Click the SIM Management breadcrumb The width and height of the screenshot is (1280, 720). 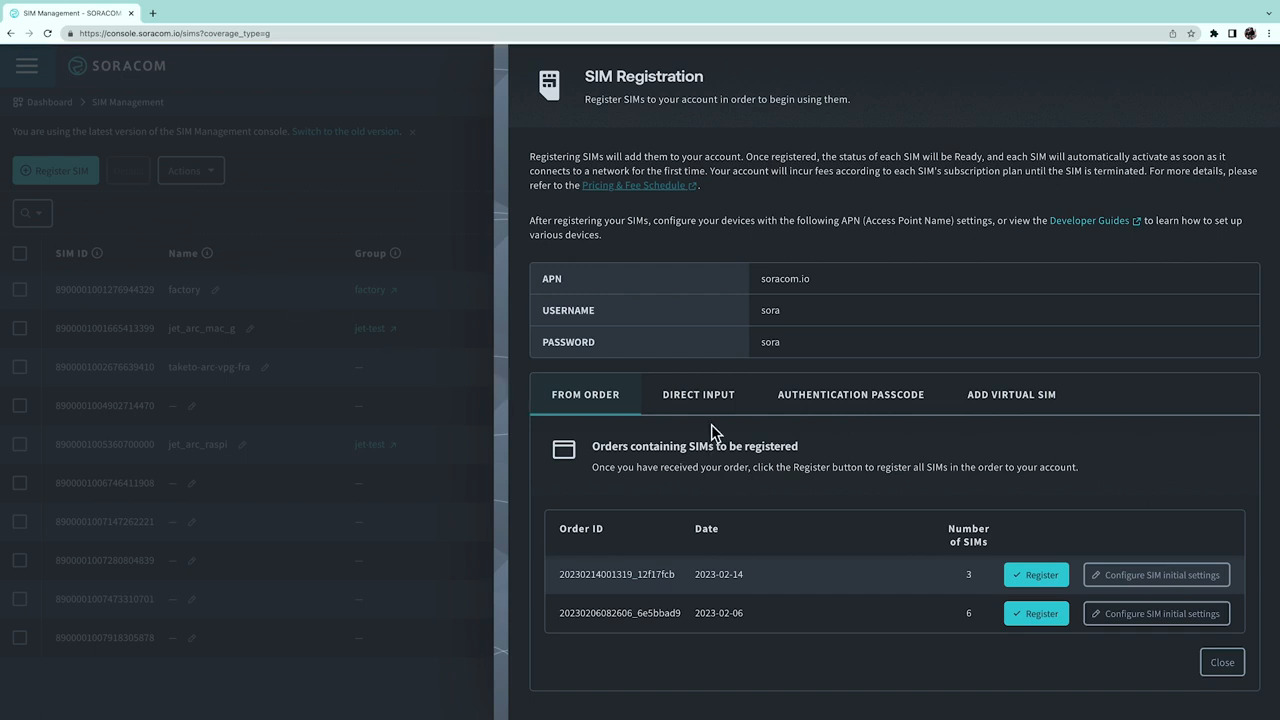pyautogui.click(x=128, y=102)
